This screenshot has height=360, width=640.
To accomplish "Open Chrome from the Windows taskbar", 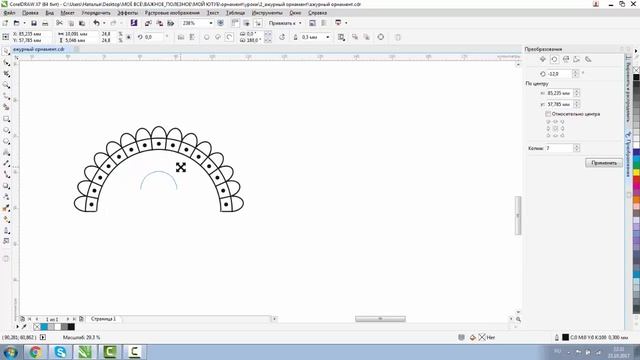I will tap(36, 352).
